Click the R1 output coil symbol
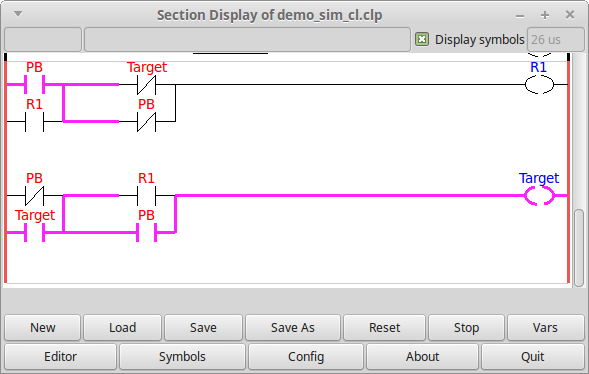Image resolution: width=589 pixels, height=374 pixels. 539,84
